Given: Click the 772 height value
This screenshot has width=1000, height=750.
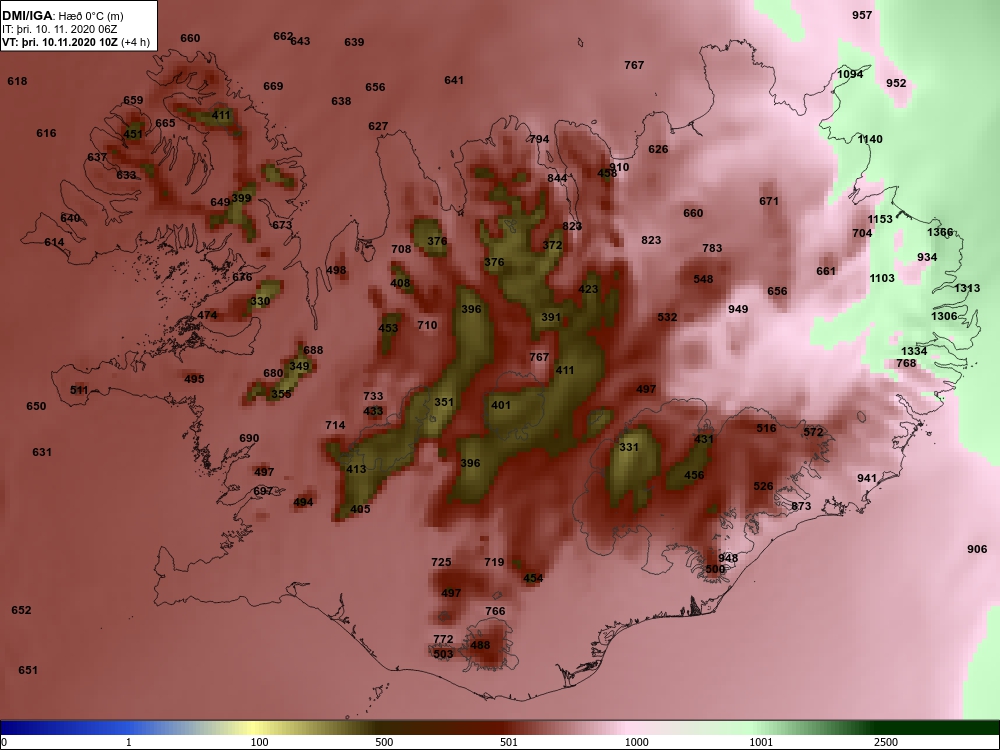Looking at the screenshot, I should coord(443,639).
